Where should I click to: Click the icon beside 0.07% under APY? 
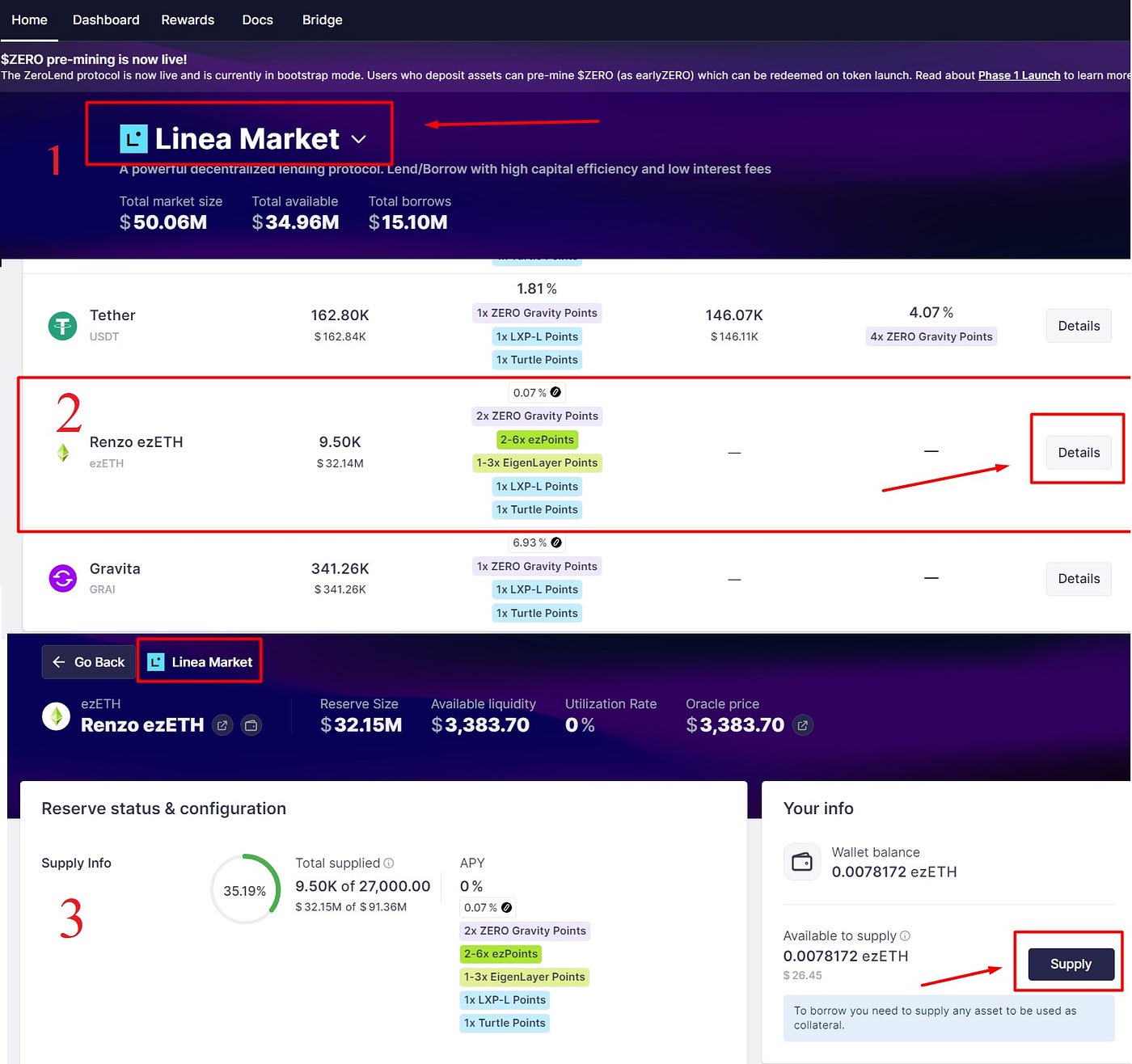(507, 907)
